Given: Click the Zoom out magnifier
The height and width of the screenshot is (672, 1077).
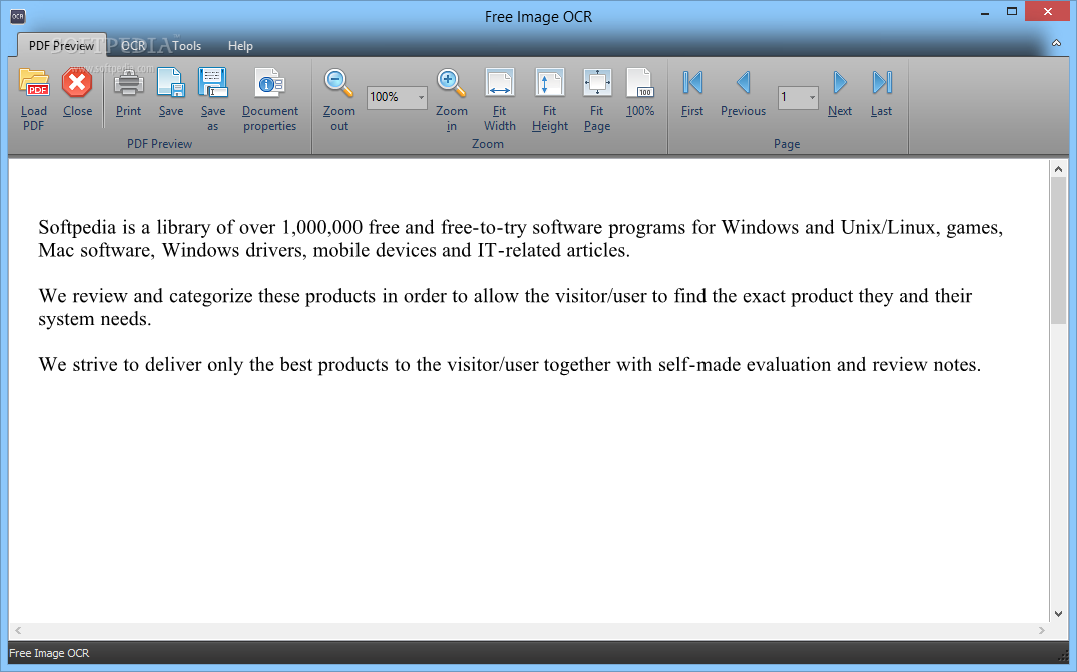Looking at the screenshot, I should 338,82.
